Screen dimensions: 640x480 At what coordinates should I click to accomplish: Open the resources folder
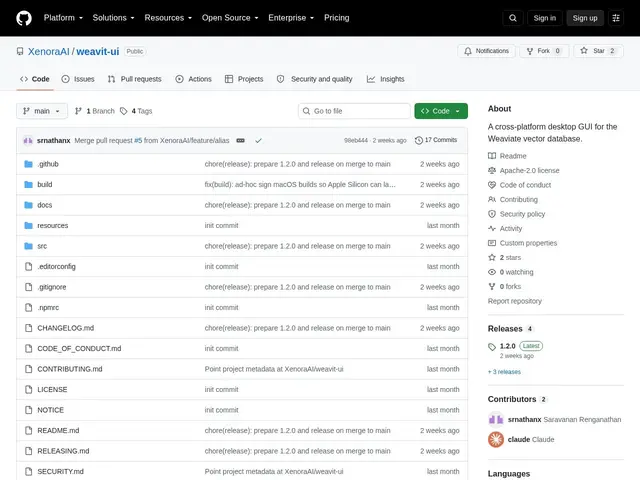point(53,225)
